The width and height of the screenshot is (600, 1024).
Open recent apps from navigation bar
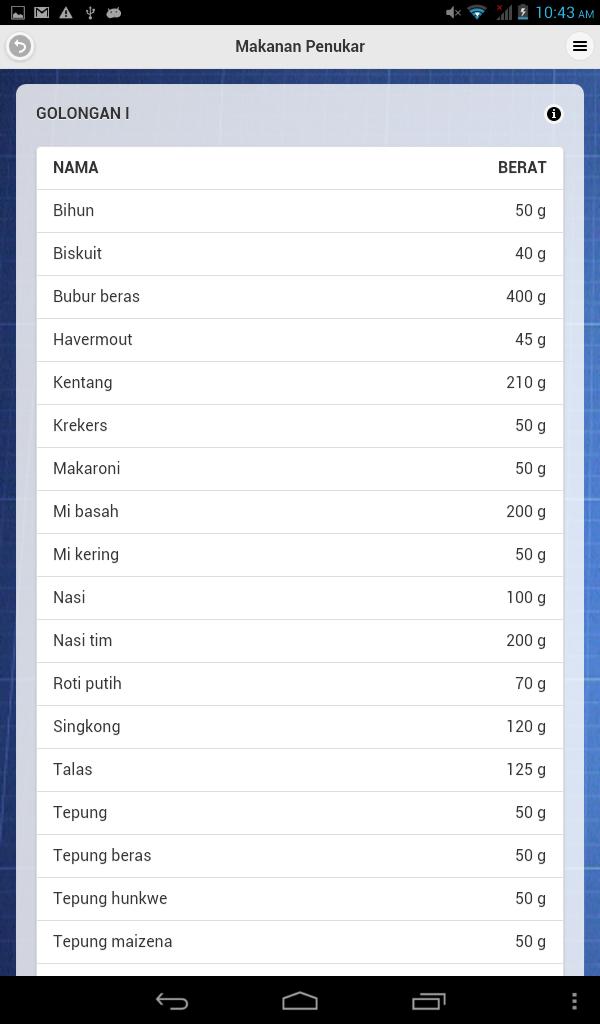(428, 1000)
